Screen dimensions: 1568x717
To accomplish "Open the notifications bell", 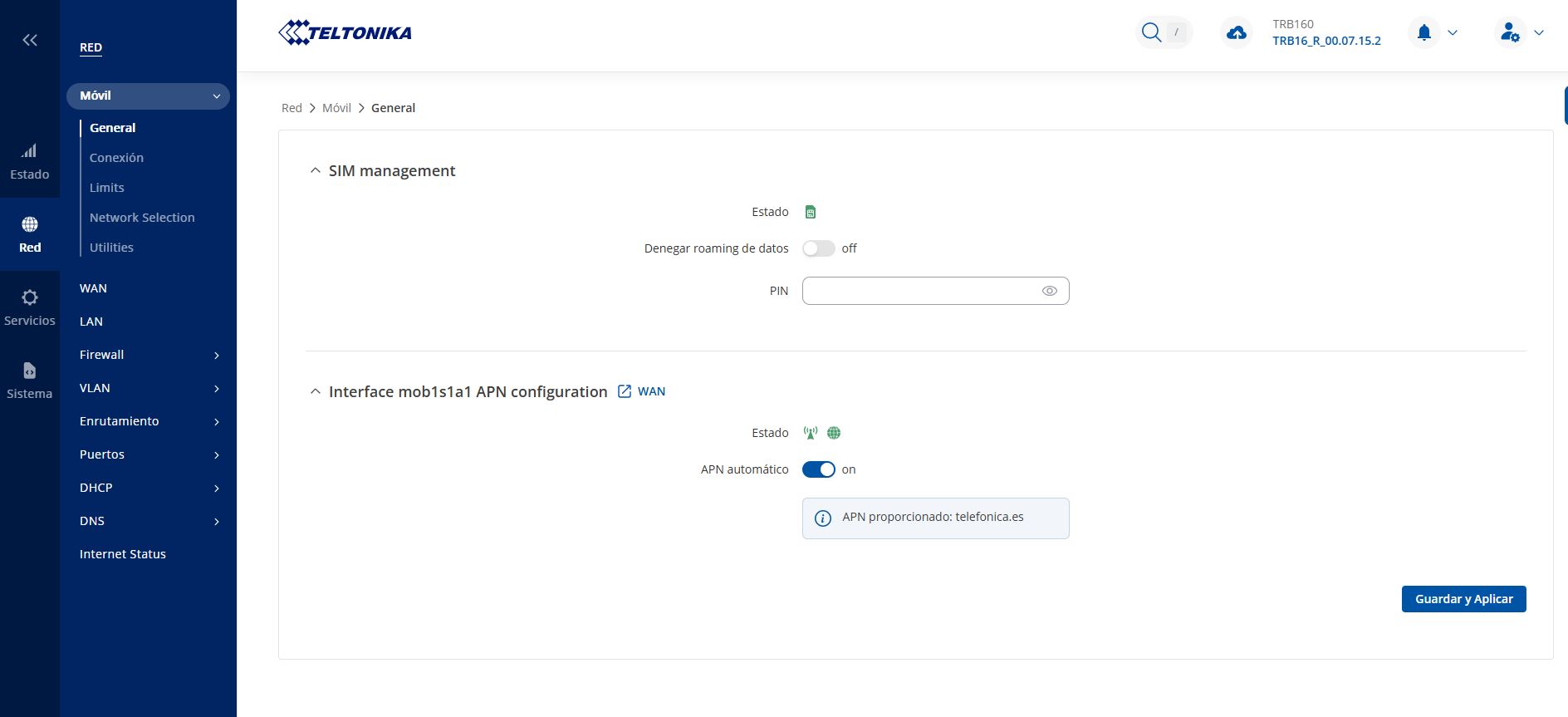I will click(x=1424, y=33).
